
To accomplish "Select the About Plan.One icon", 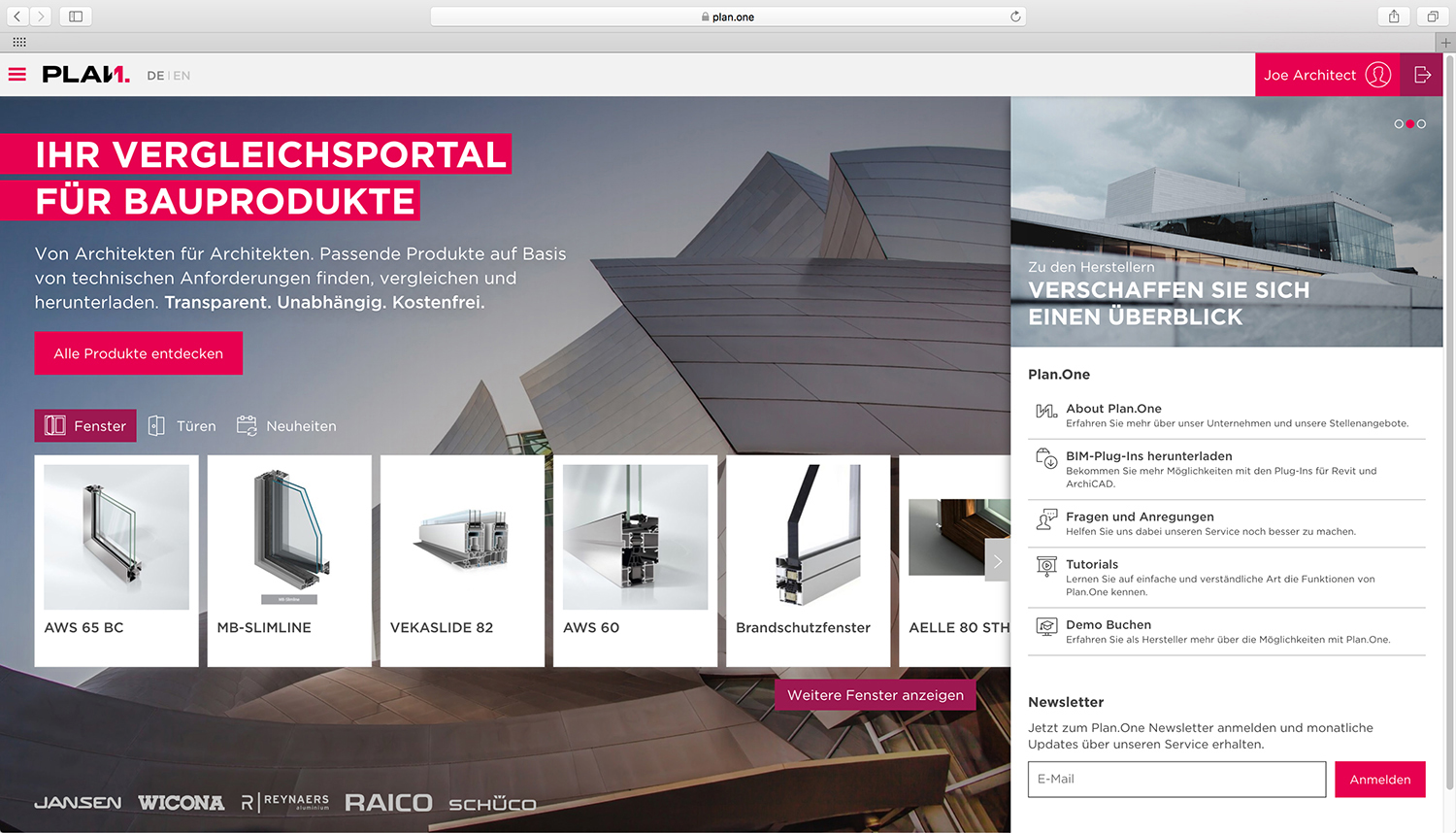I will (x=1046, y=413).
